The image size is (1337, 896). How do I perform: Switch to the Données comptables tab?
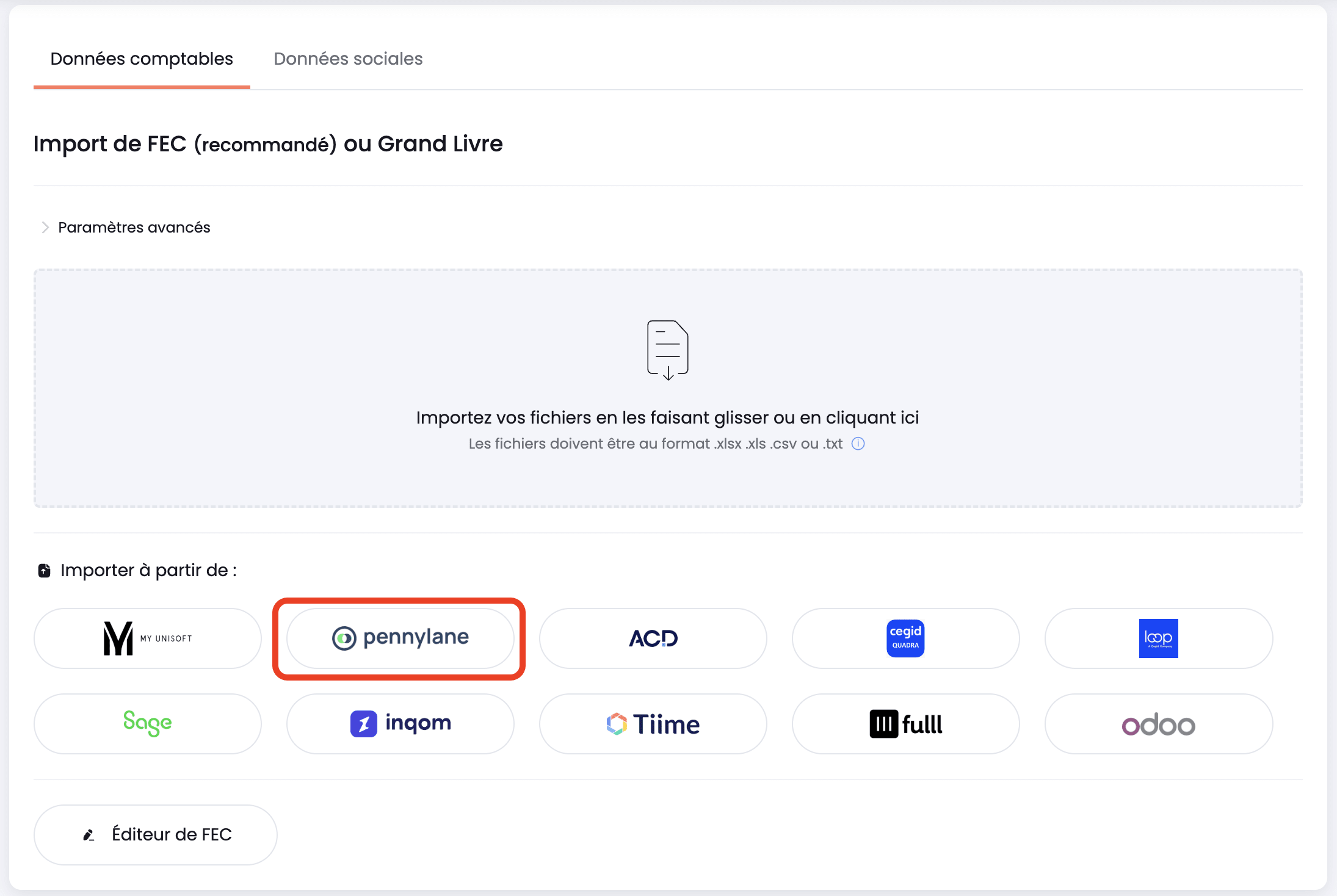point(142,59)
